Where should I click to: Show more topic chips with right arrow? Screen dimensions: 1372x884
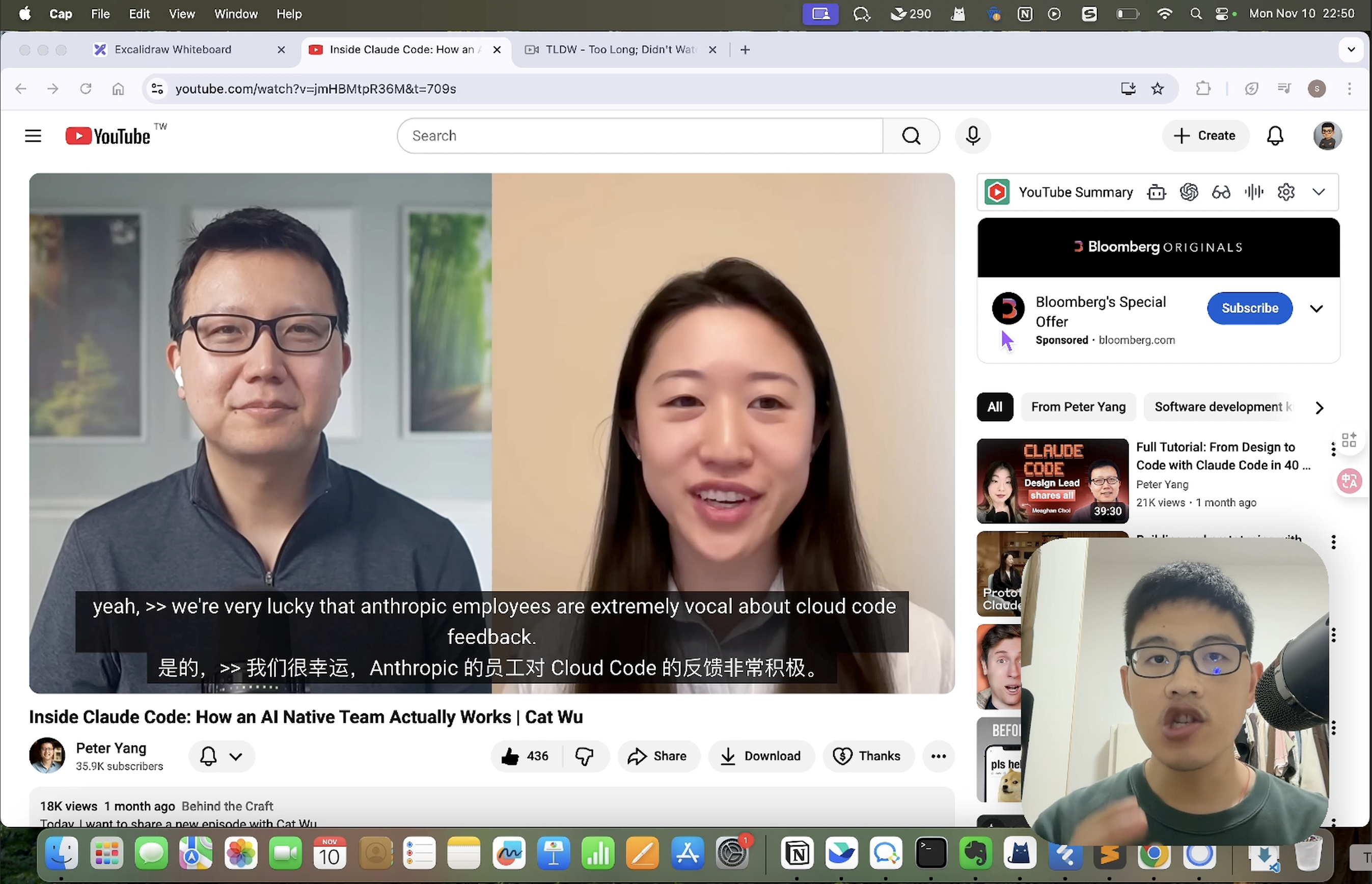pos(1319,407)
